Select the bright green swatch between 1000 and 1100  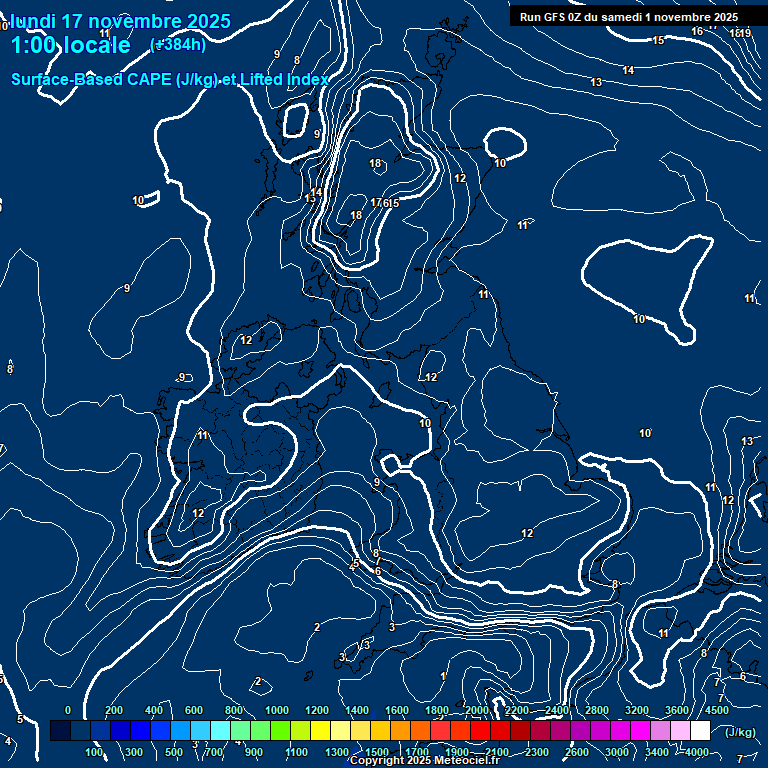(x=280, y=730)
